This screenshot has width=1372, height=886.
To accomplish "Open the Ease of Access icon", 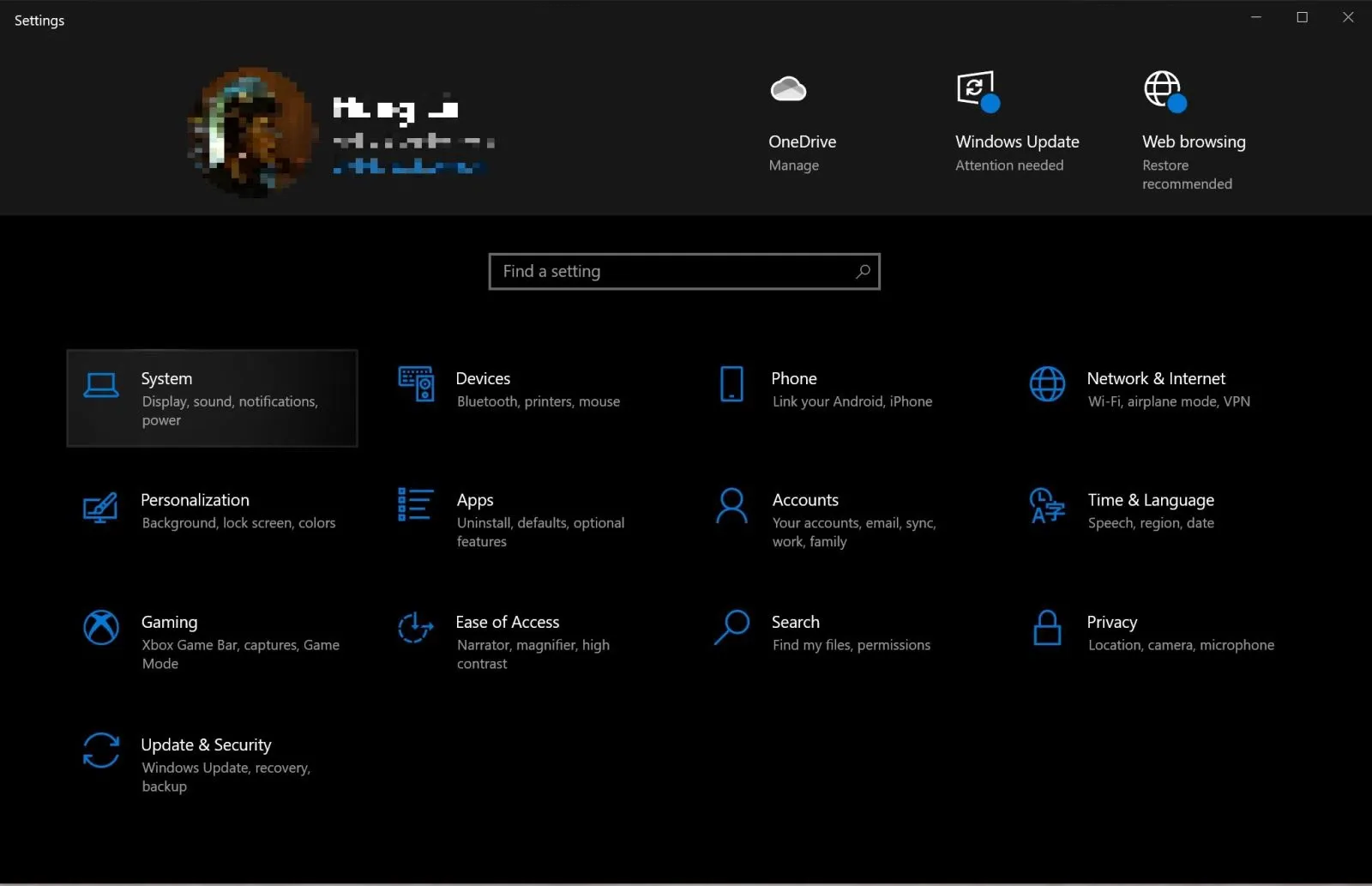I will [416, 627].
